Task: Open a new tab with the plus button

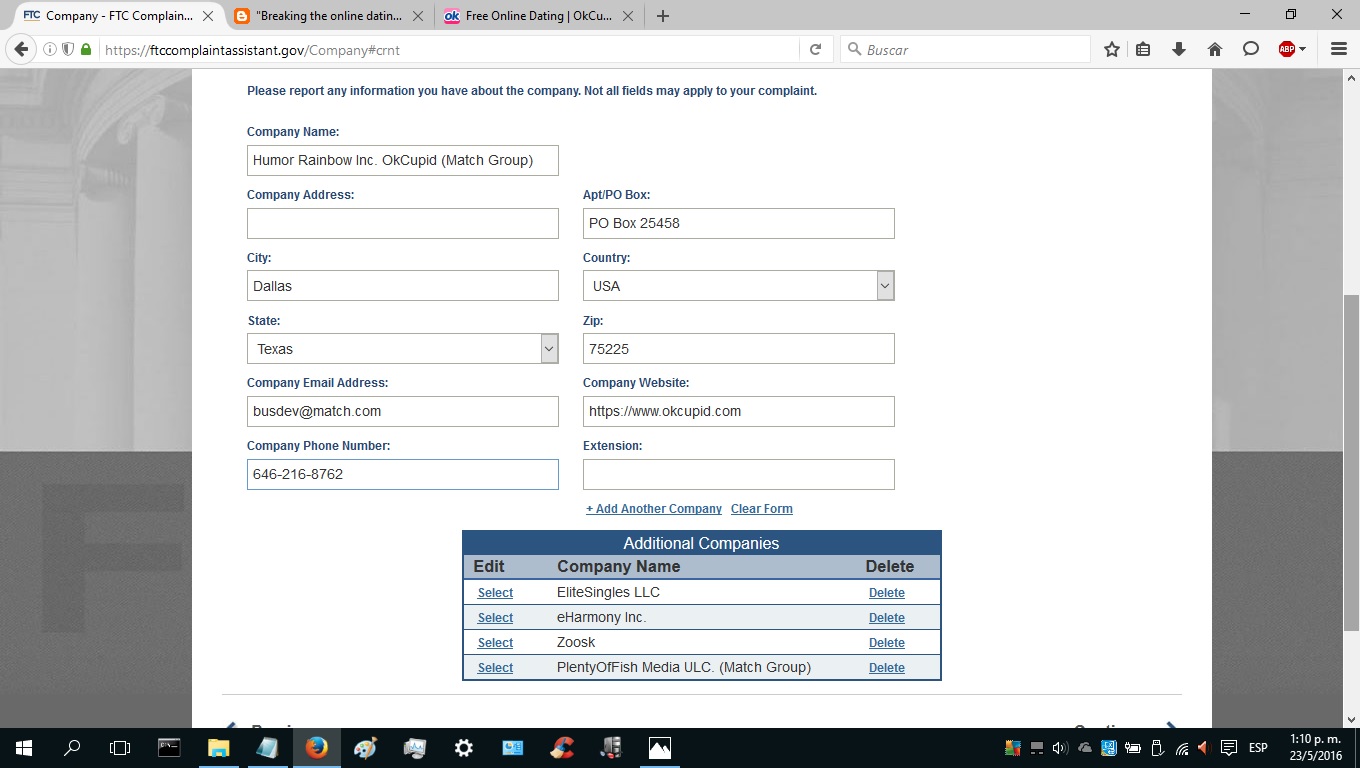Action: tap(663, 16)
